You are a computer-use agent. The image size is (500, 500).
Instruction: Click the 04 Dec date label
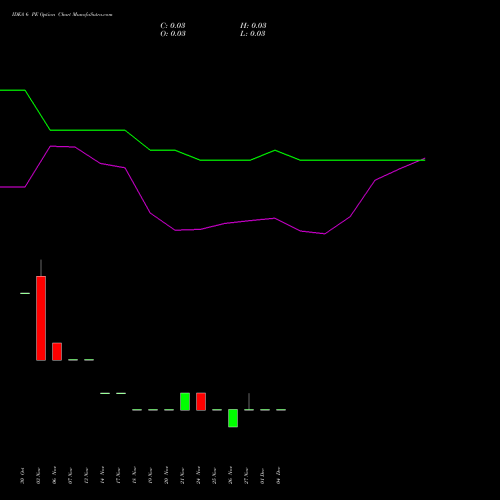(x=278, y=476)
